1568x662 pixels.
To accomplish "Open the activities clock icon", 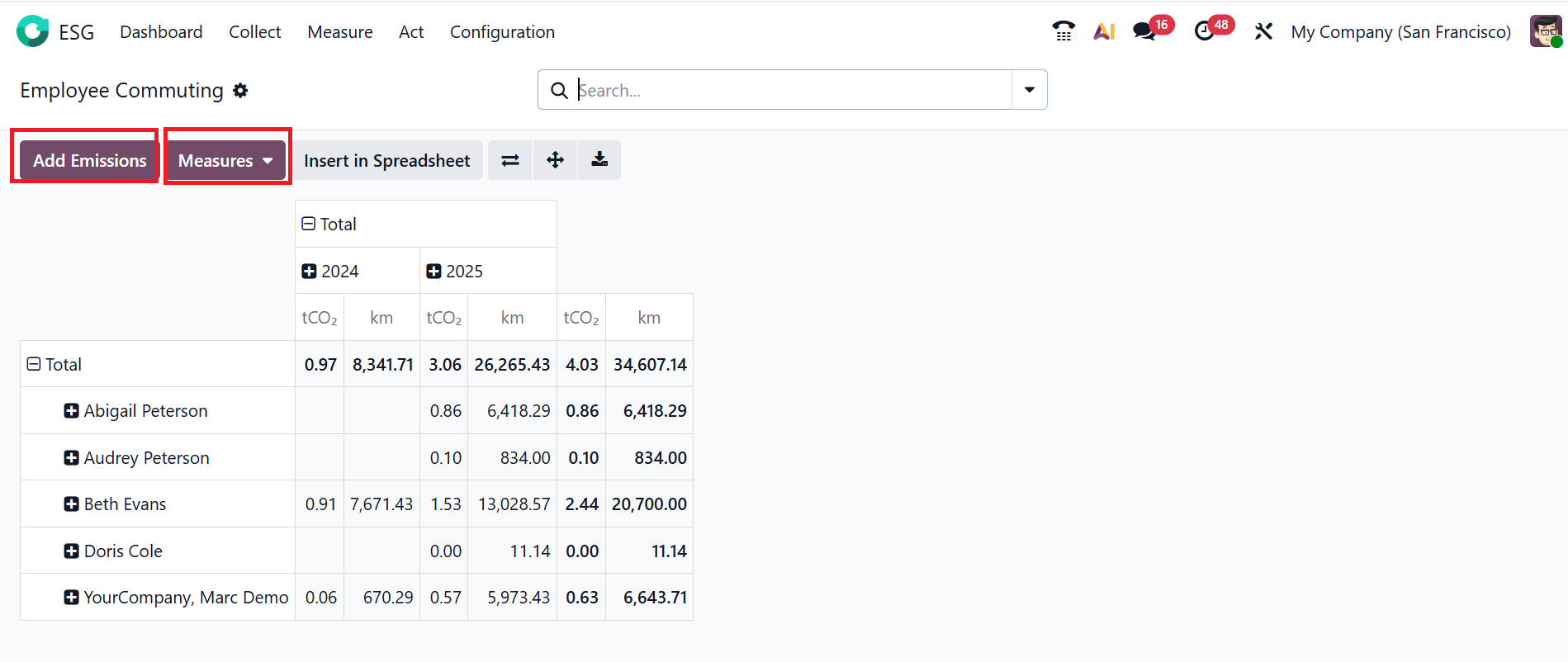I will tap(1205, 31).
